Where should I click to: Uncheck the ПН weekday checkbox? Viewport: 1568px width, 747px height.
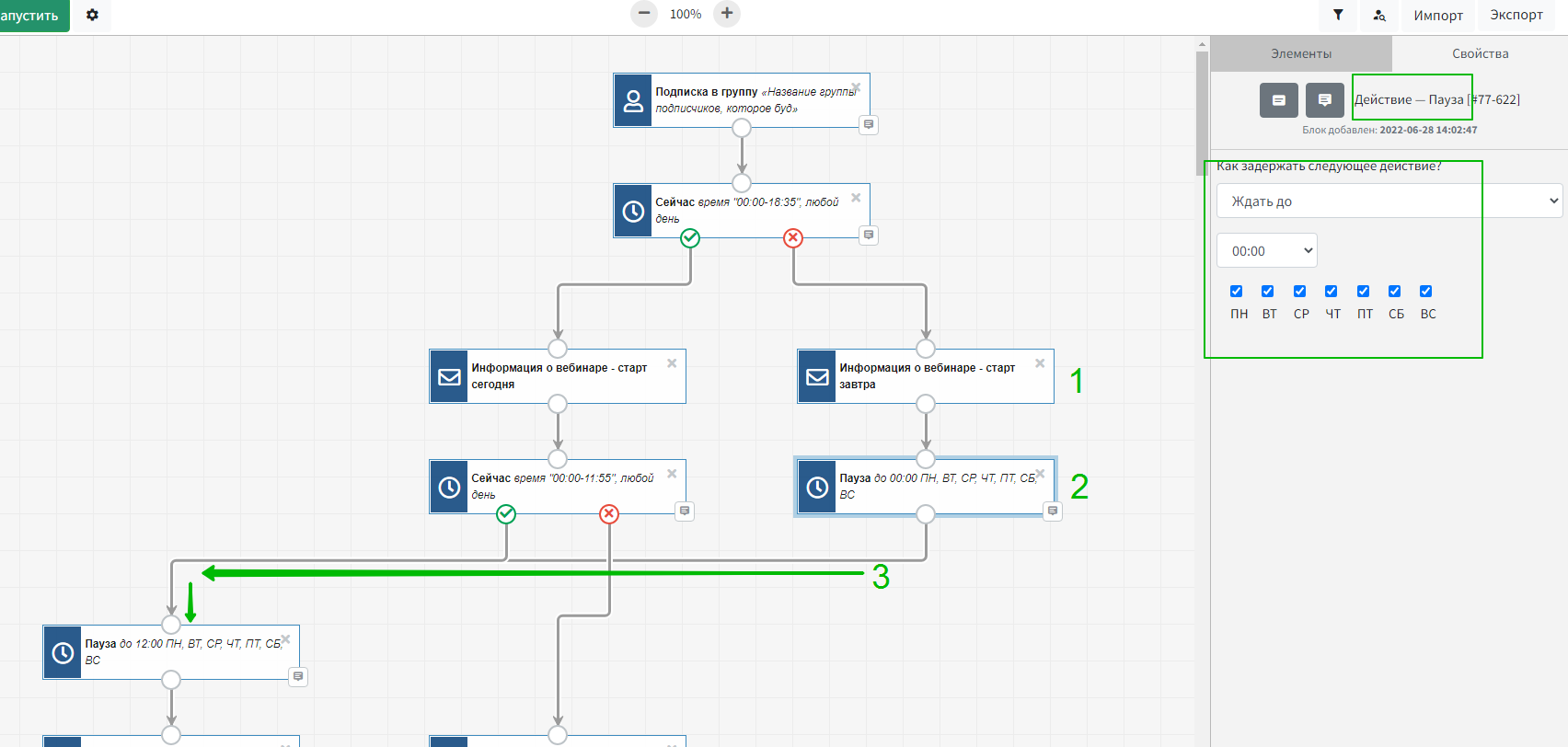(1237, 292)
